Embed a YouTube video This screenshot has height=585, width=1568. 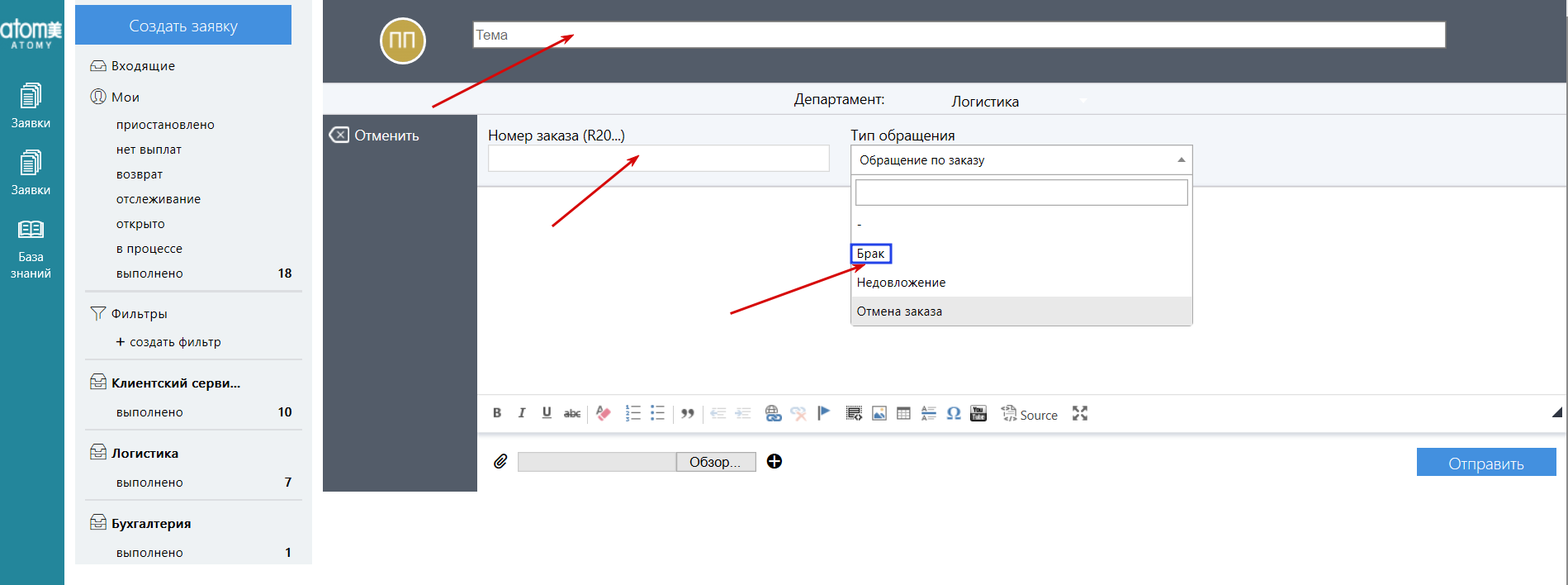click(978, 413)
